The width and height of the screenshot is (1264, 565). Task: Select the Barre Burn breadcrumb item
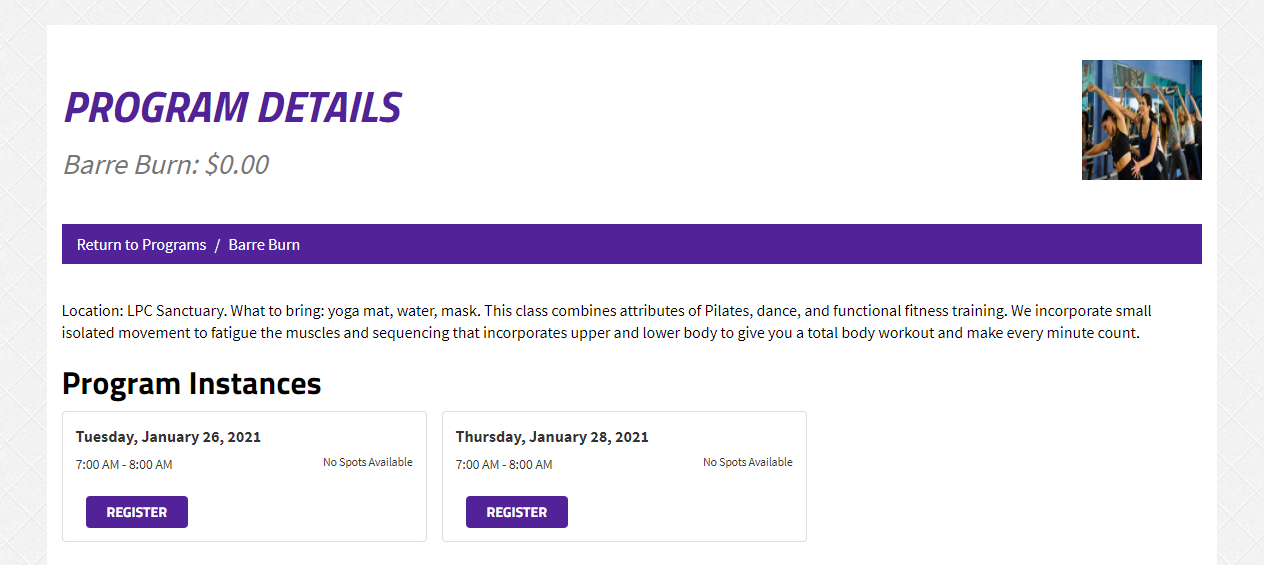[264, 244]
